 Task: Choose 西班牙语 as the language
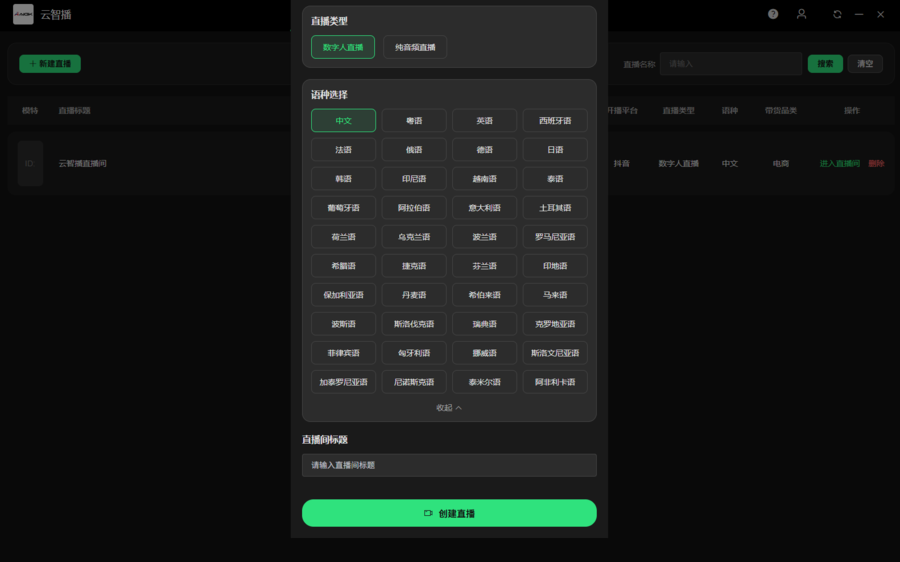[555, 121]
